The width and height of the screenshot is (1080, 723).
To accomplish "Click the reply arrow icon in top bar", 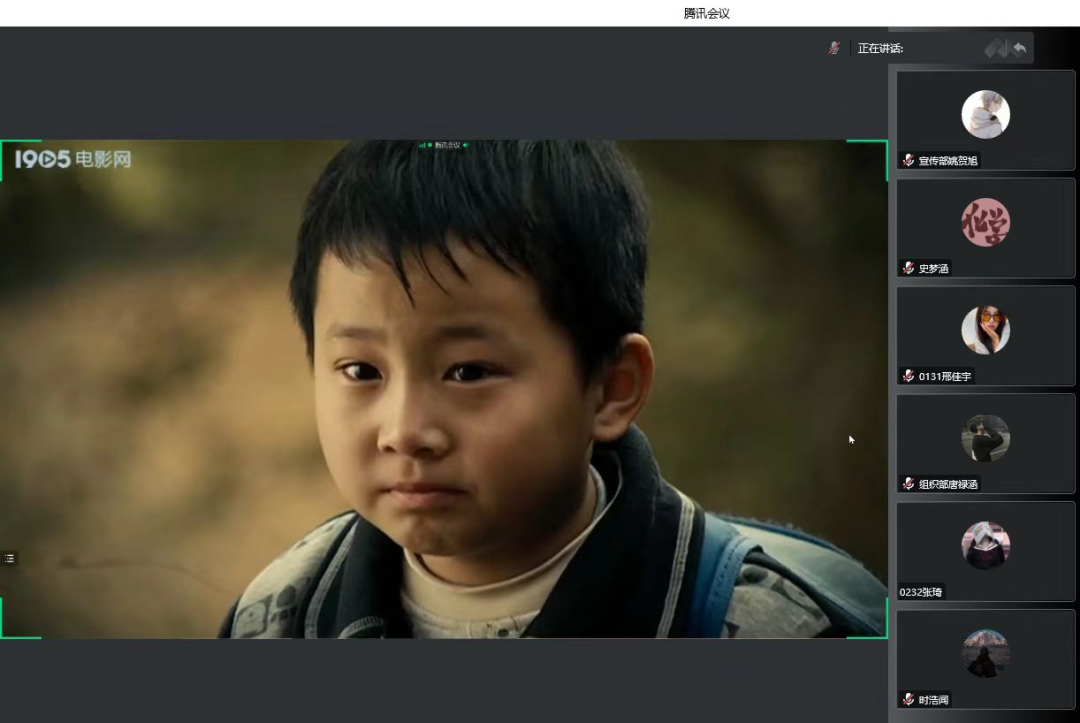I will point(1019,48).
